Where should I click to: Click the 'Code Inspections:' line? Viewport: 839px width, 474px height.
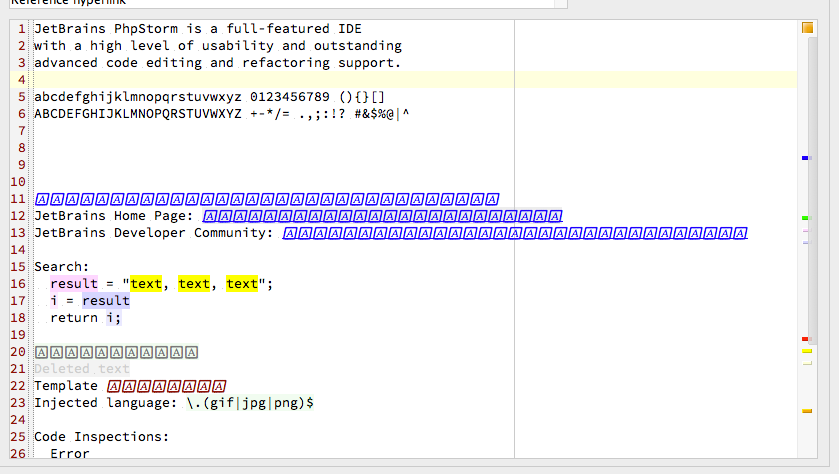101,437
